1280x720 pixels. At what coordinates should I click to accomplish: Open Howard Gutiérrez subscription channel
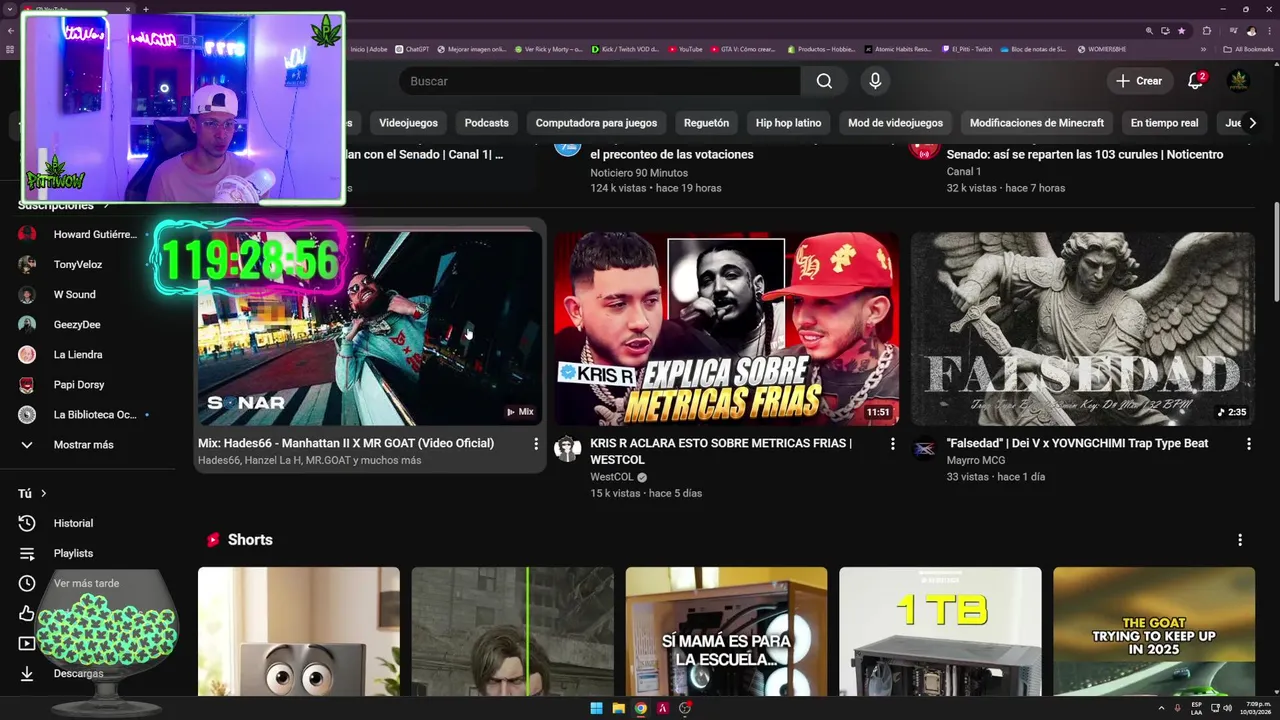(x=82, y=234)
